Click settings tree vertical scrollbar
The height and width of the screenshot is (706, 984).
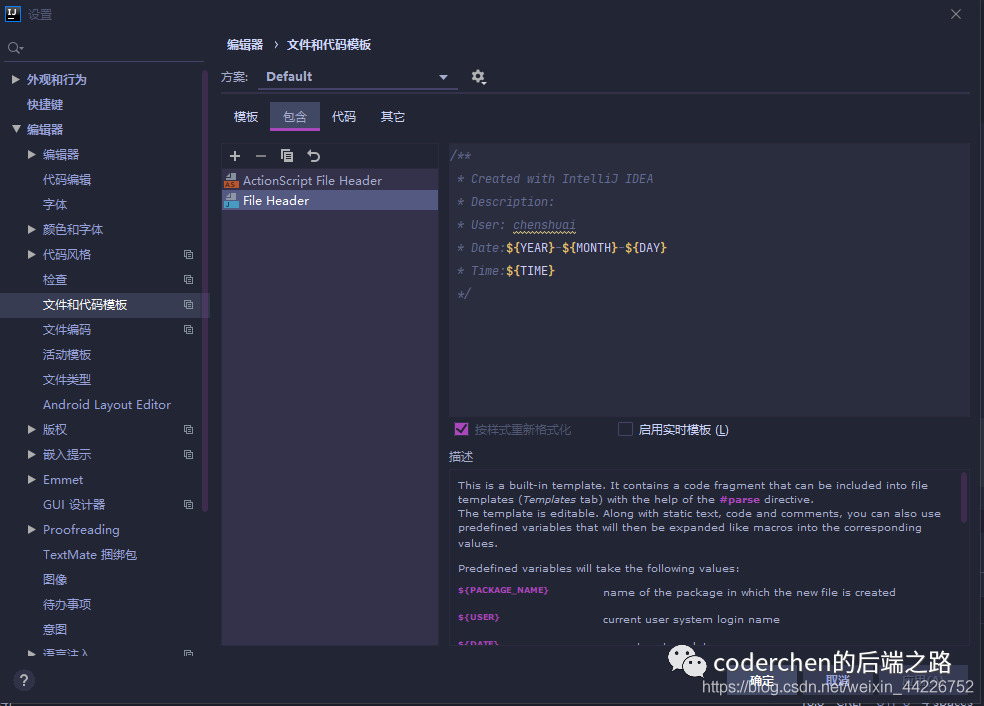tap(205, 292)
